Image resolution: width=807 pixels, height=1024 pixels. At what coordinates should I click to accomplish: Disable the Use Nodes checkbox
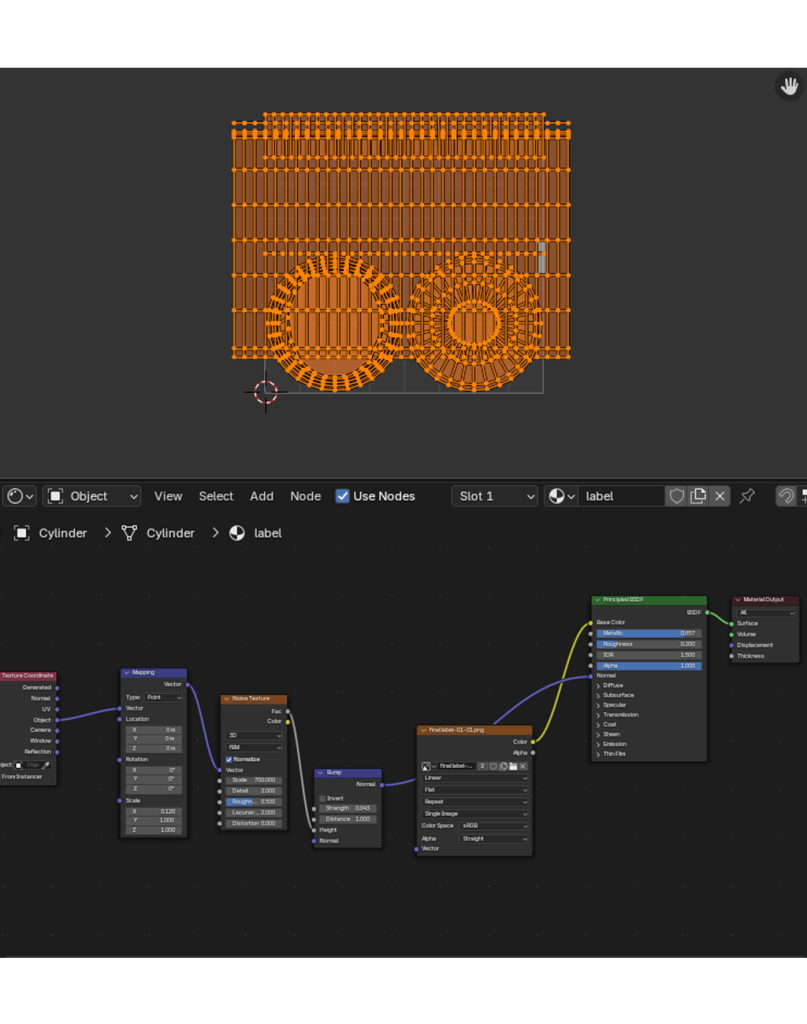coord(343,496)
